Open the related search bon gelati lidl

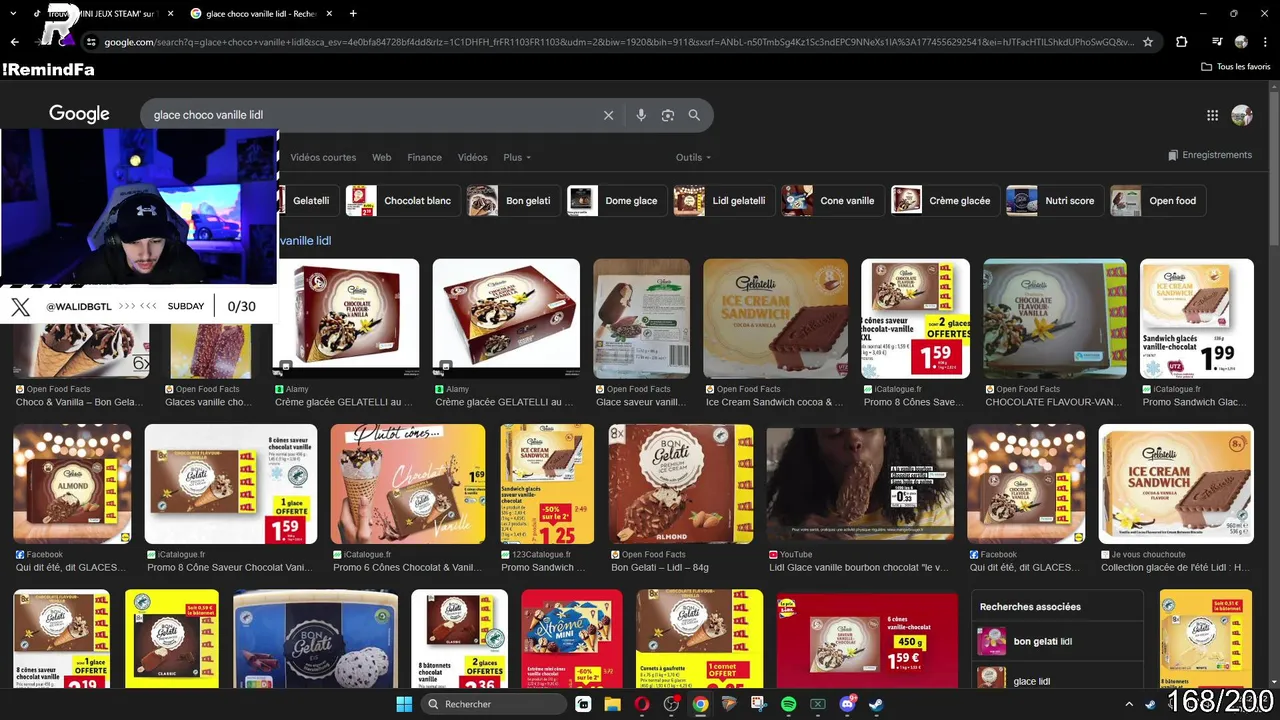pyautogui.click(x=1058, y=641)
